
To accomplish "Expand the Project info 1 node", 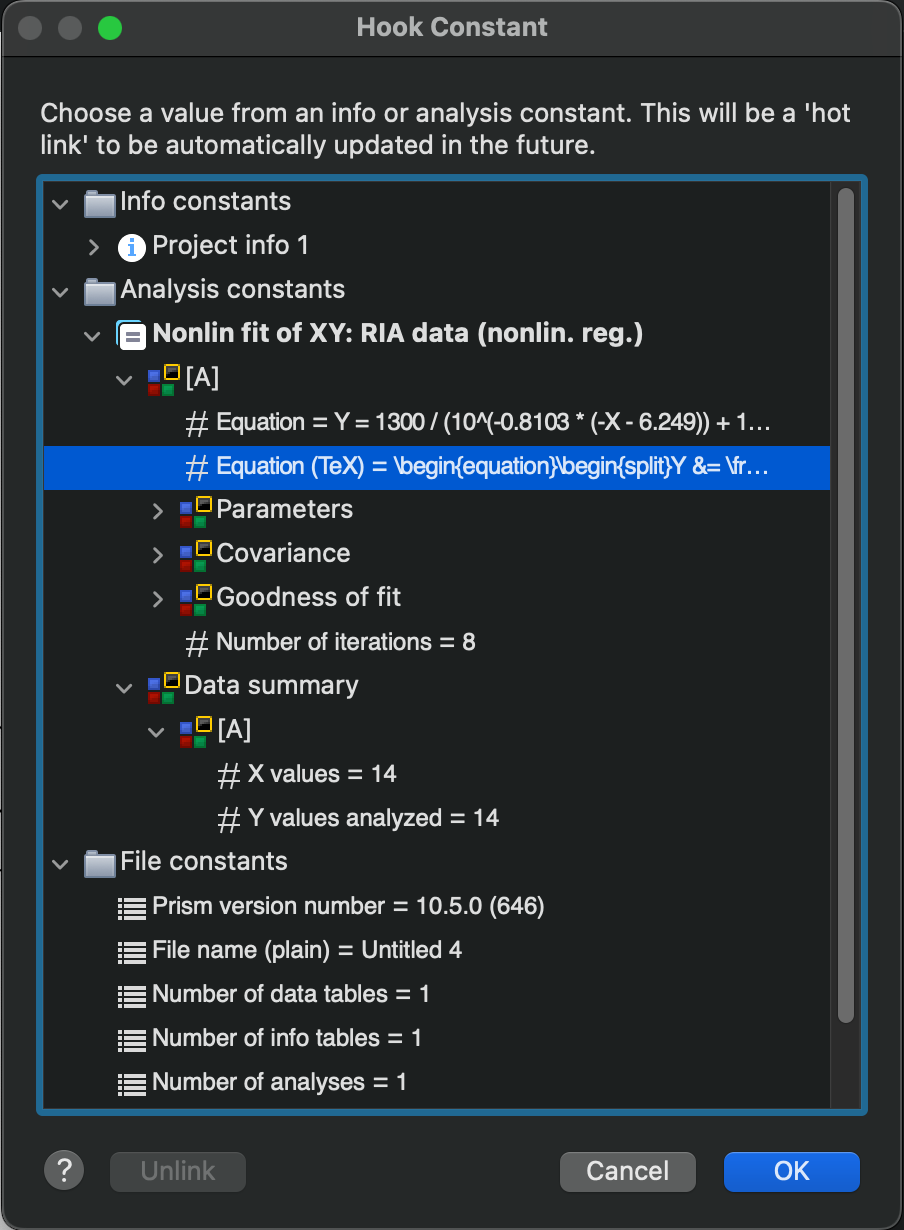I will (x=94, y=246).
